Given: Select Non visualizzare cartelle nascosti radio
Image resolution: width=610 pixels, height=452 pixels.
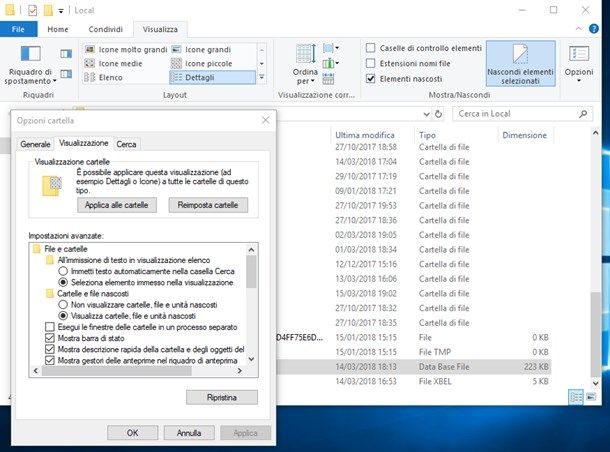Looking at the screenshot, I should 64,305.
